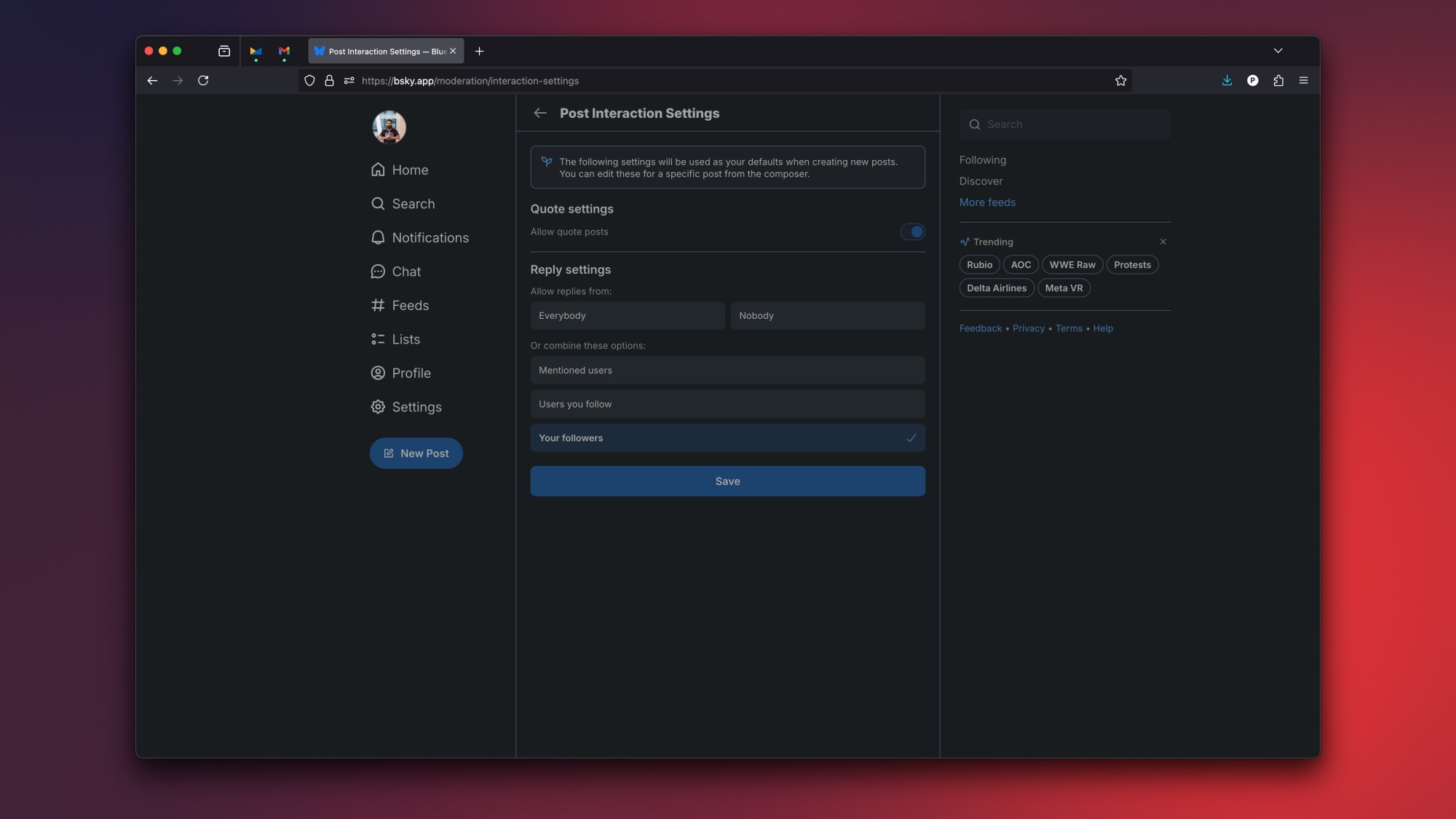Viewport: 1456px width, 819px height.
Task: Open site permissions icon in address bar
Action: (349, 81)
